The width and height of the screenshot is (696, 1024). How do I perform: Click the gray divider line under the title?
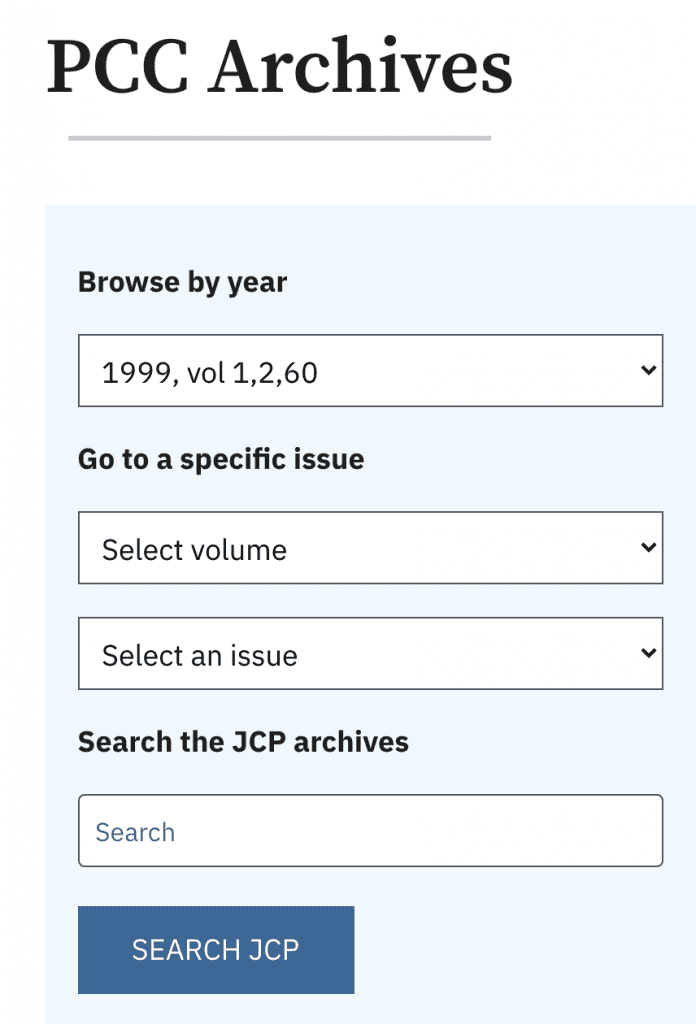click(280, 138)
